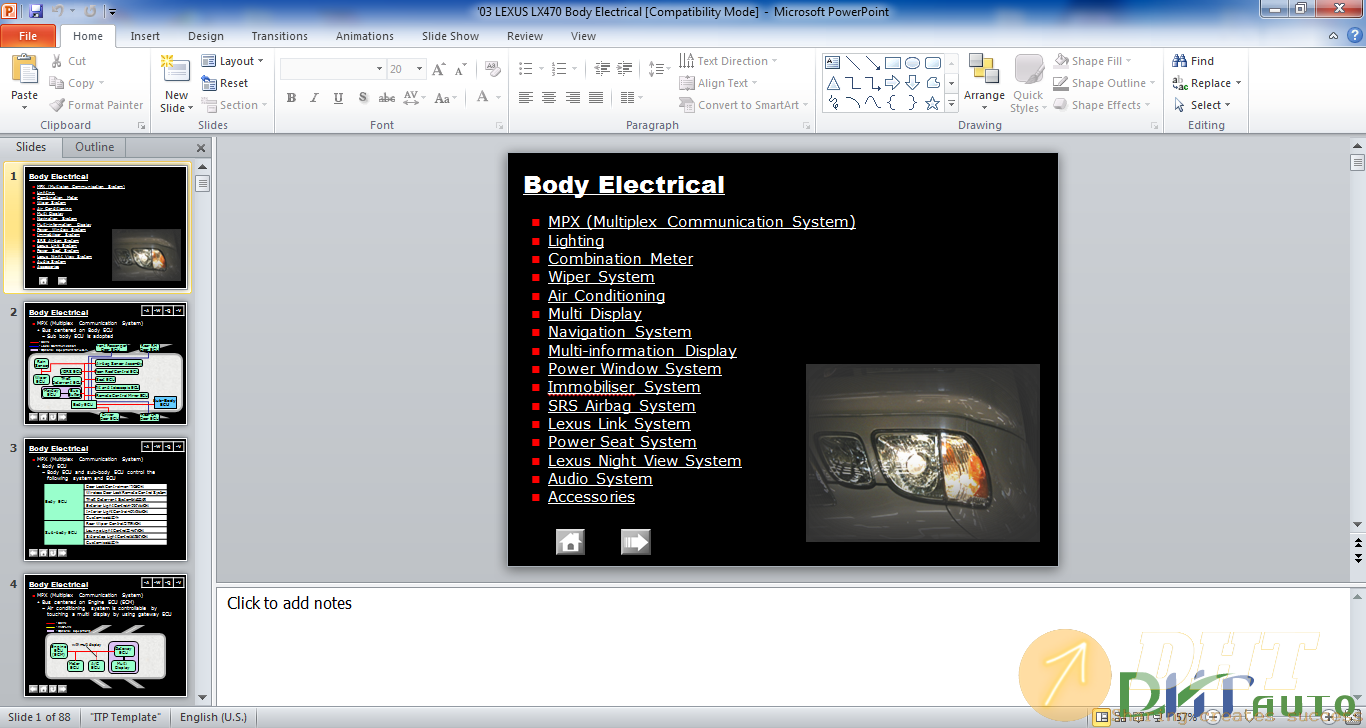
Task: Decrease font size with the small A icon
Action: pos(460,69)
